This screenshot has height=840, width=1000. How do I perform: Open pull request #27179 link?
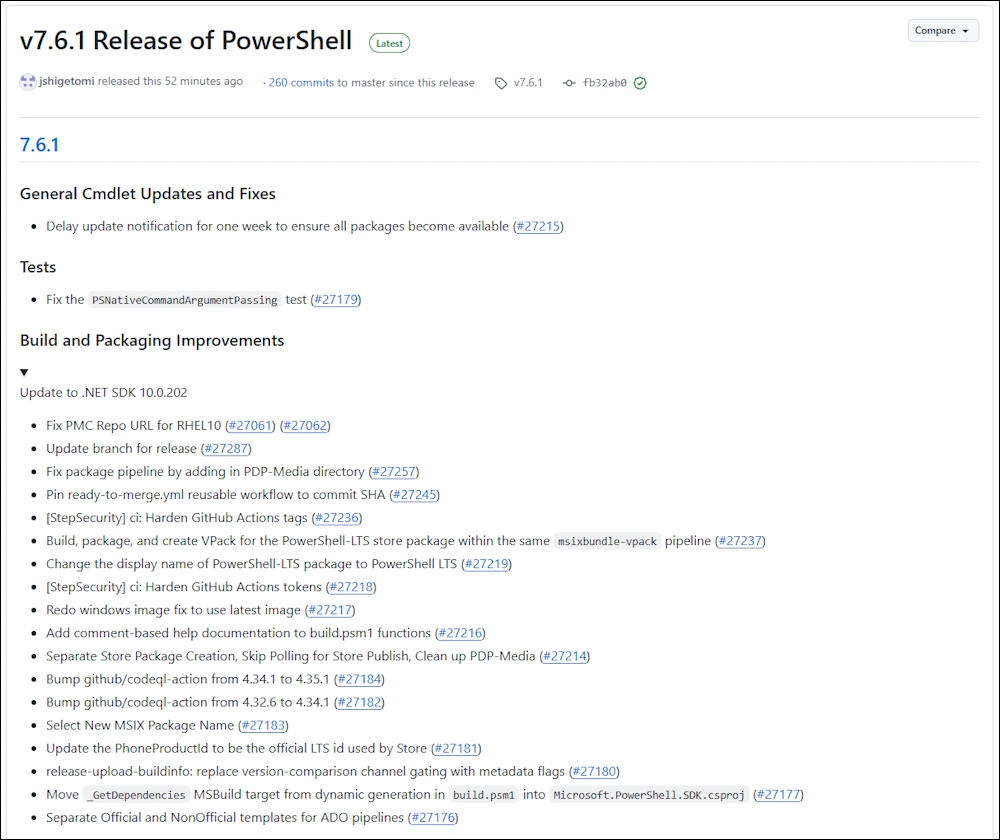click(x=336, y=299)
